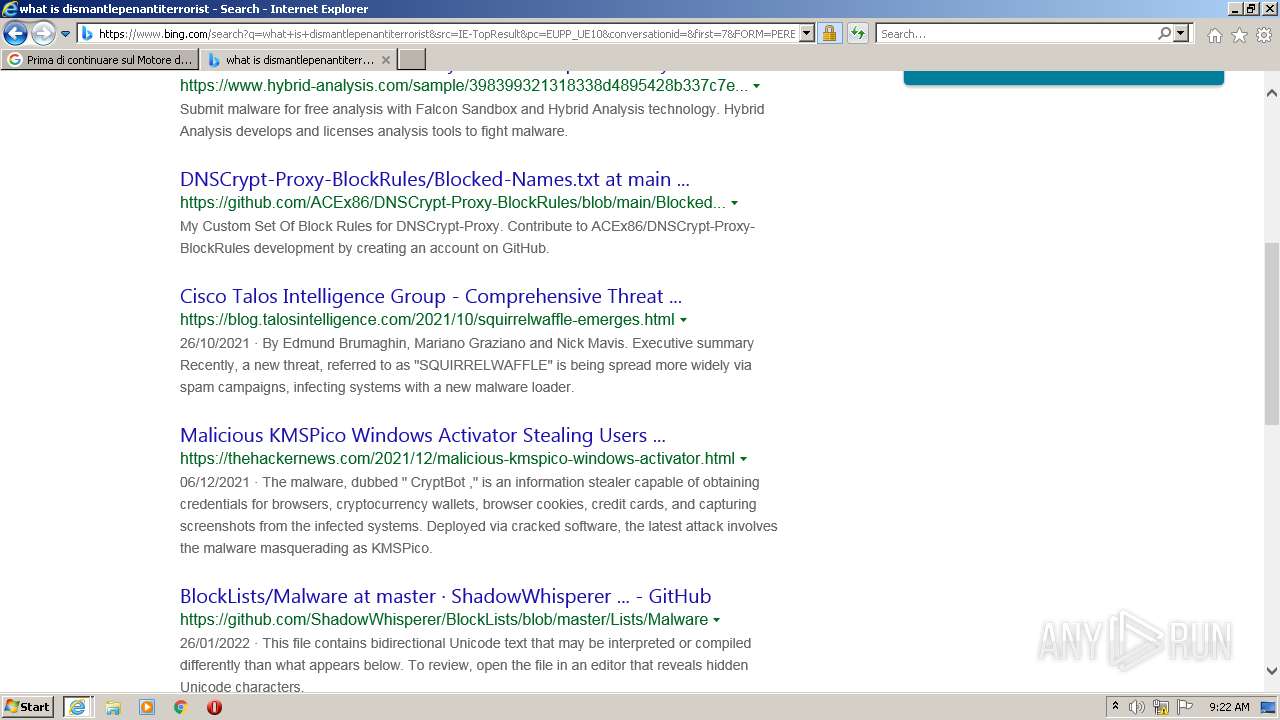Click the teal box at top right

pos(1063,77)
